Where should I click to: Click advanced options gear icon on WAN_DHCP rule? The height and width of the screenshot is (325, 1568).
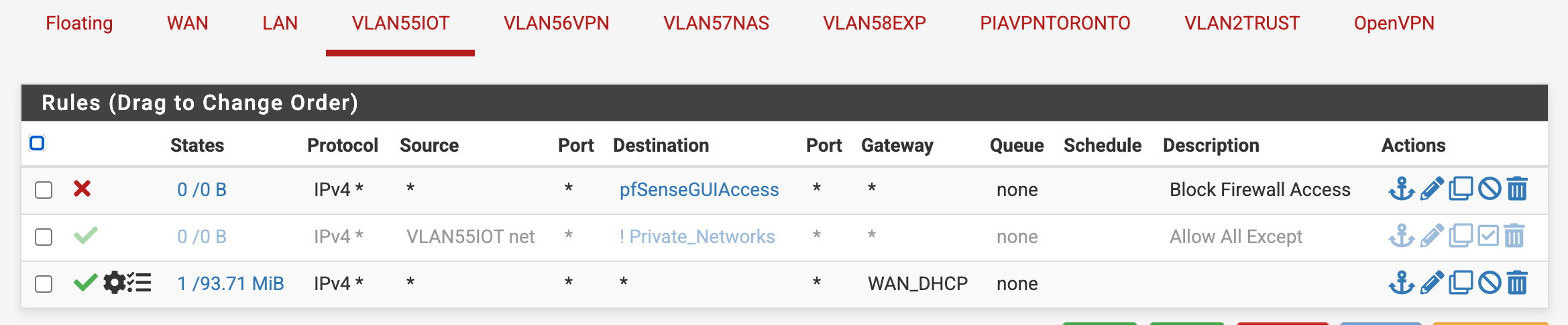coord(115,283)
